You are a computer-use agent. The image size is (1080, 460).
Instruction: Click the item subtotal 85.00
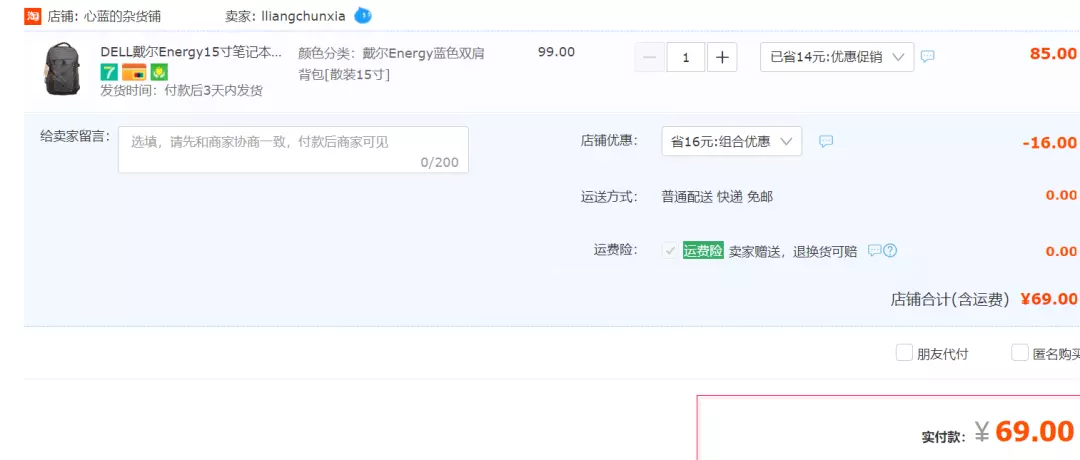point(1052,54)
